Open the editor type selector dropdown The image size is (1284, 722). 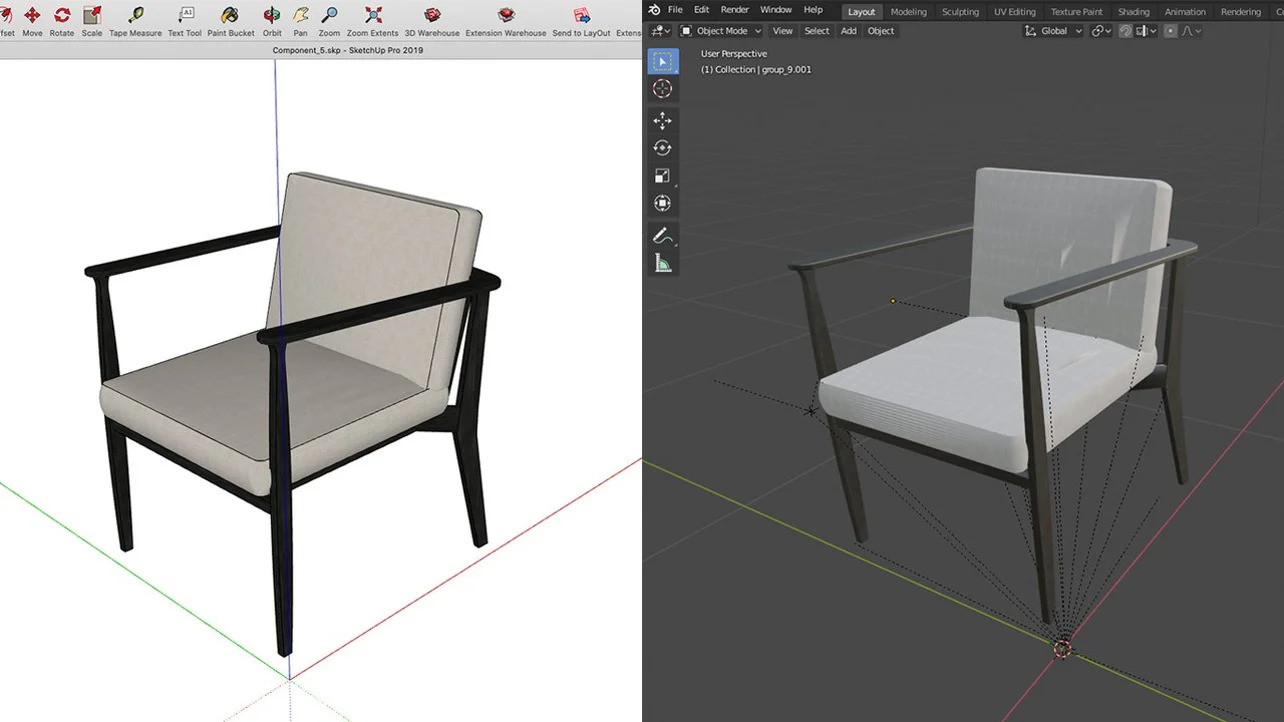coord(658,30)
